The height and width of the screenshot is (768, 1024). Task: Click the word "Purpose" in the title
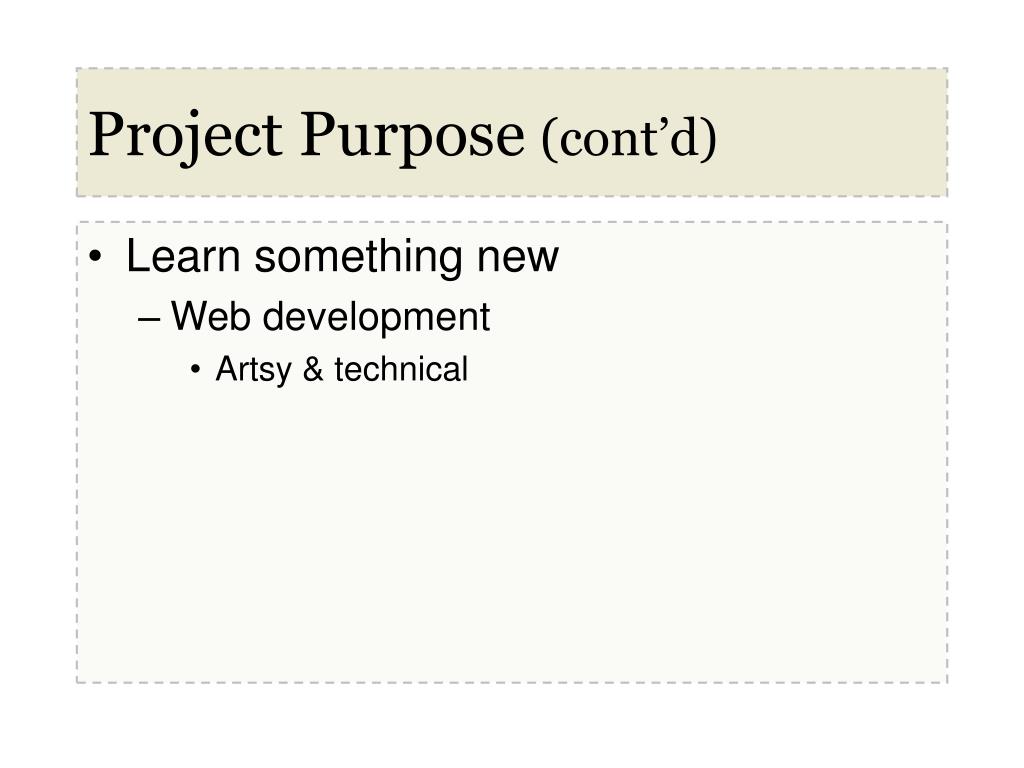click(412, 137)
